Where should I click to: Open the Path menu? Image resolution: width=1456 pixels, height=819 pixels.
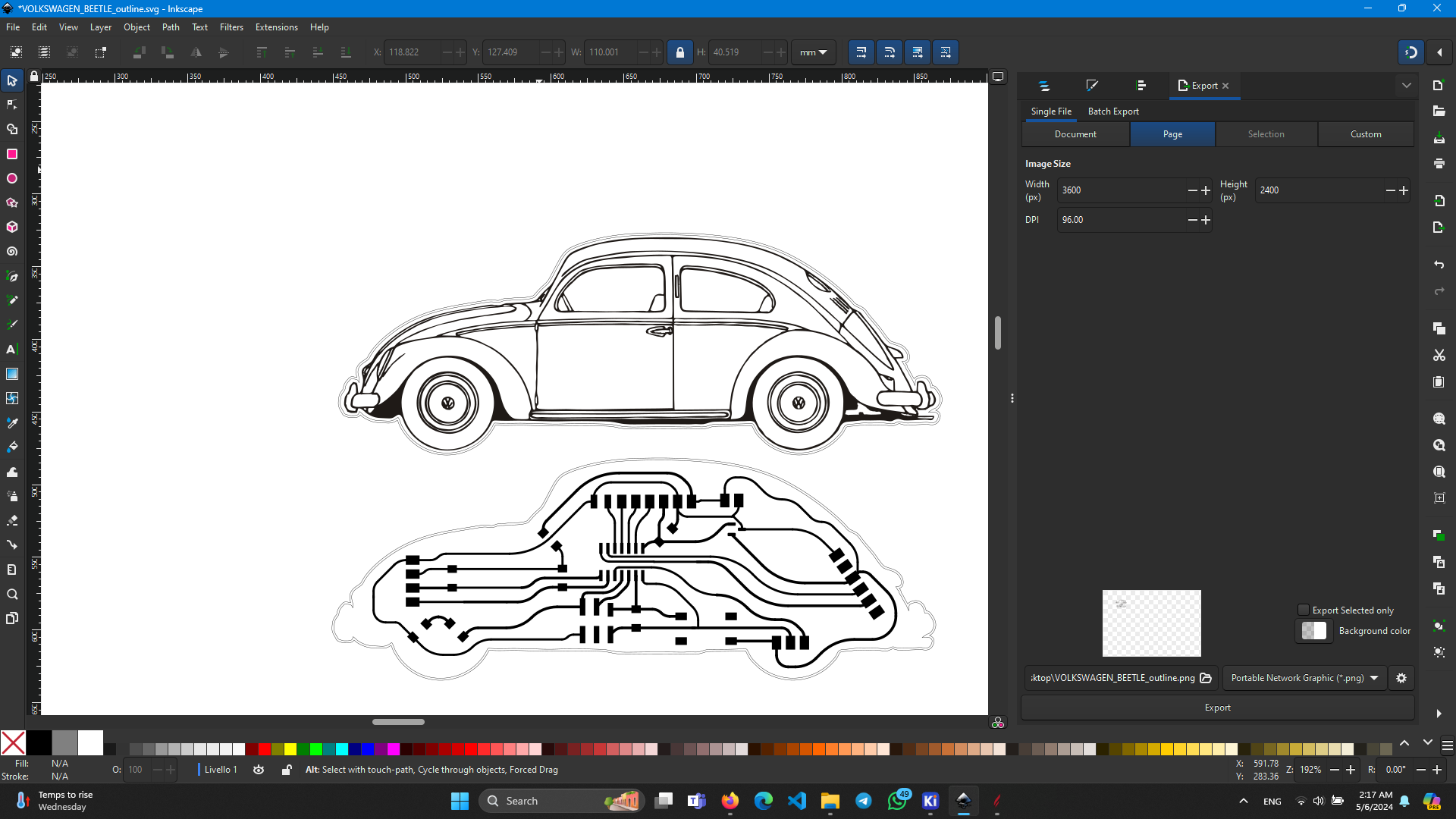coord(171,27)
